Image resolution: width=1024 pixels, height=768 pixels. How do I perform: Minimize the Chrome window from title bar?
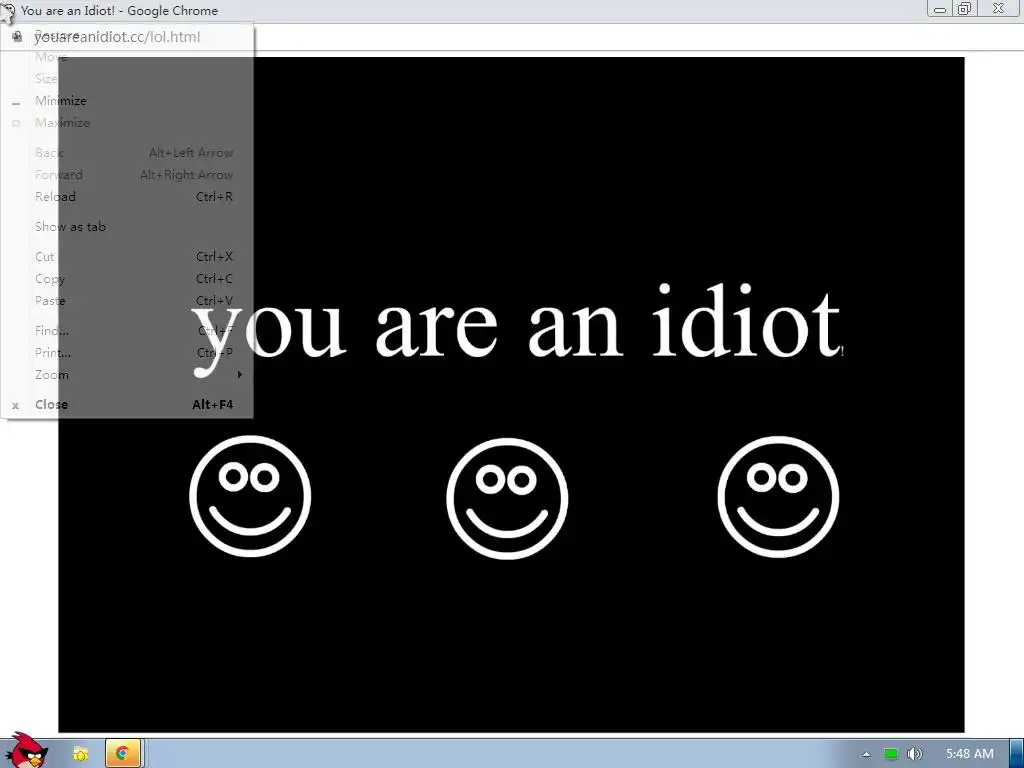940,9
